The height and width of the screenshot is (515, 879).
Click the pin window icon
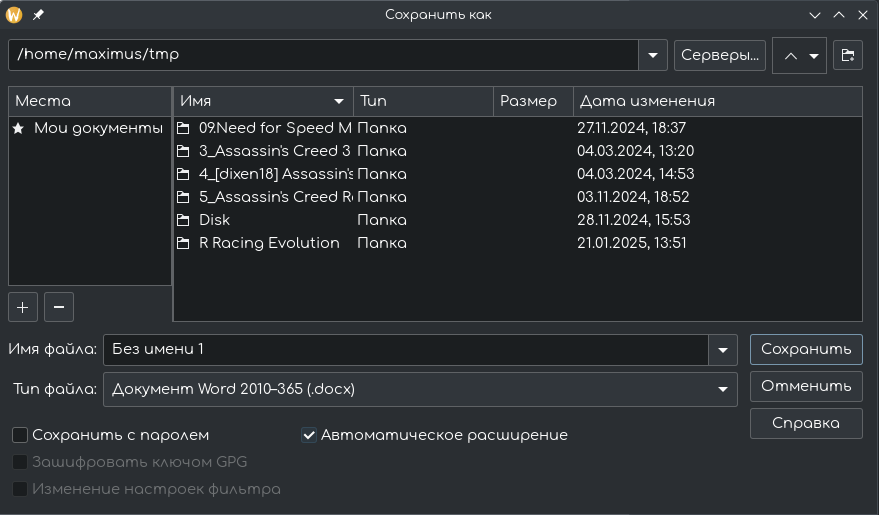point(38,15)
